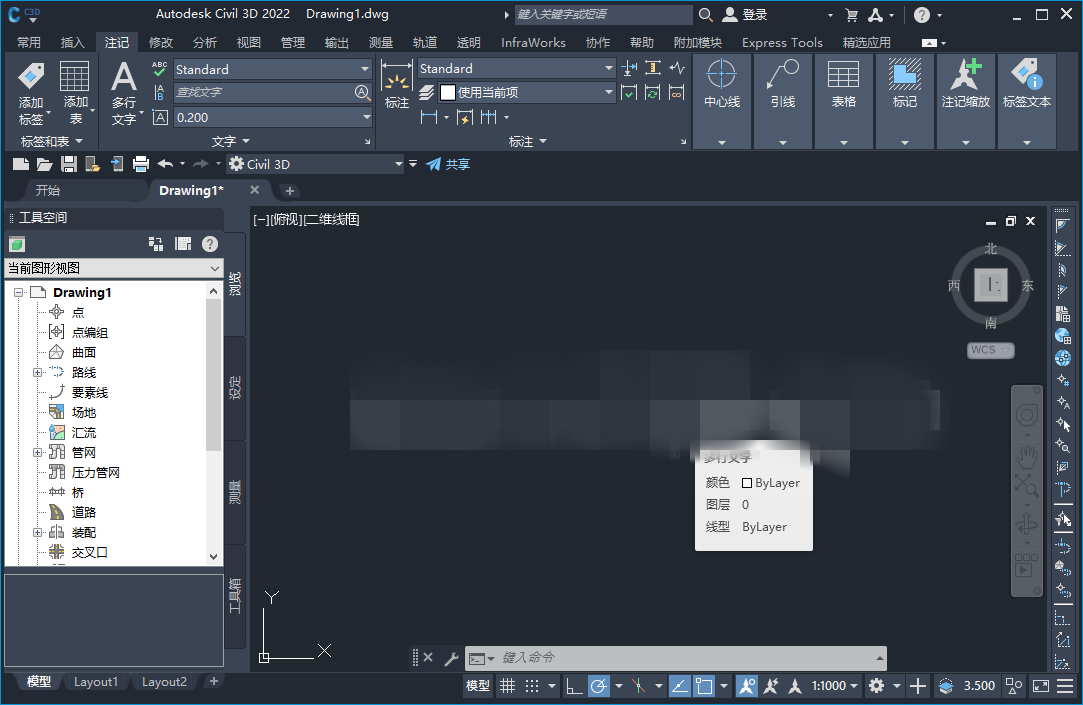Click the find text search icon
This screenshot has height=705, width=1083.
[362, 93]
